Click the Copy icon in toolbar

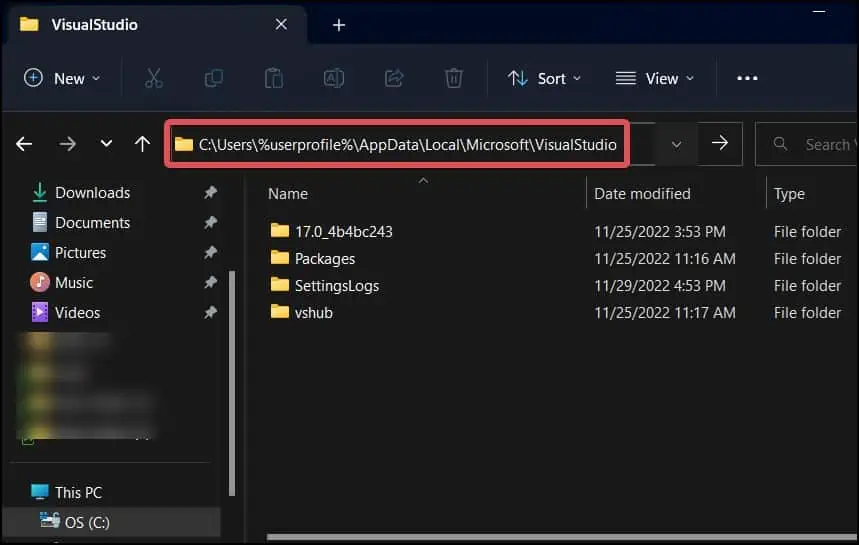(214, 78)
